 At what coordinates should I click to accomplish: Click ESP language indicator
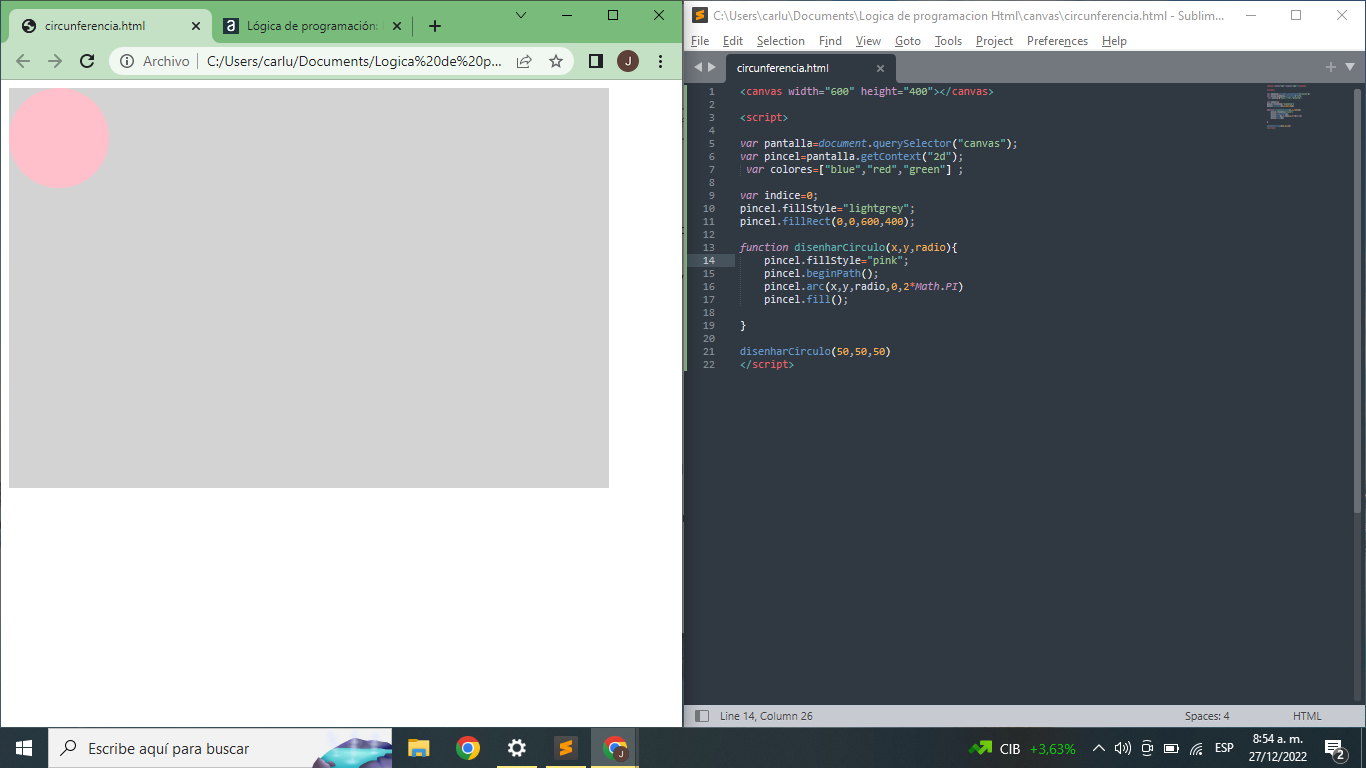[1224, 748]
